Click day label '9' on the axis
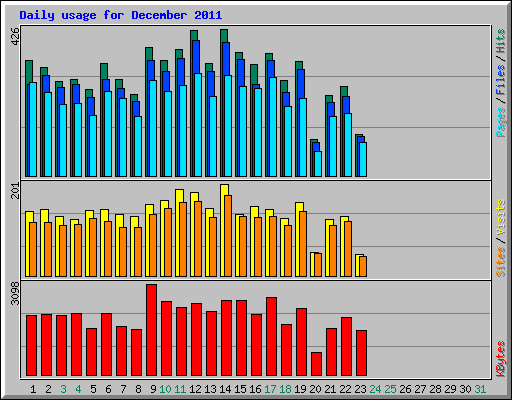This screenshot has width=512, height=400. (x=153, y=389)
